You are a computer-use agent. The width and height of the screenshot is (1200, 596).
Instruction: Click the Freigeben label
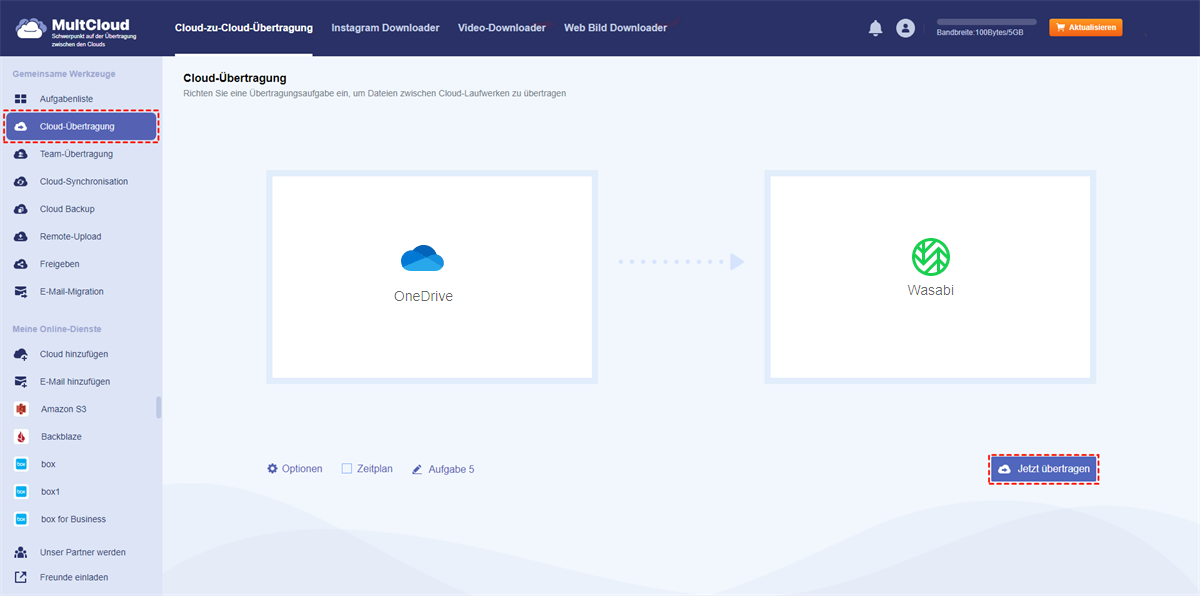tap(60, 264)
